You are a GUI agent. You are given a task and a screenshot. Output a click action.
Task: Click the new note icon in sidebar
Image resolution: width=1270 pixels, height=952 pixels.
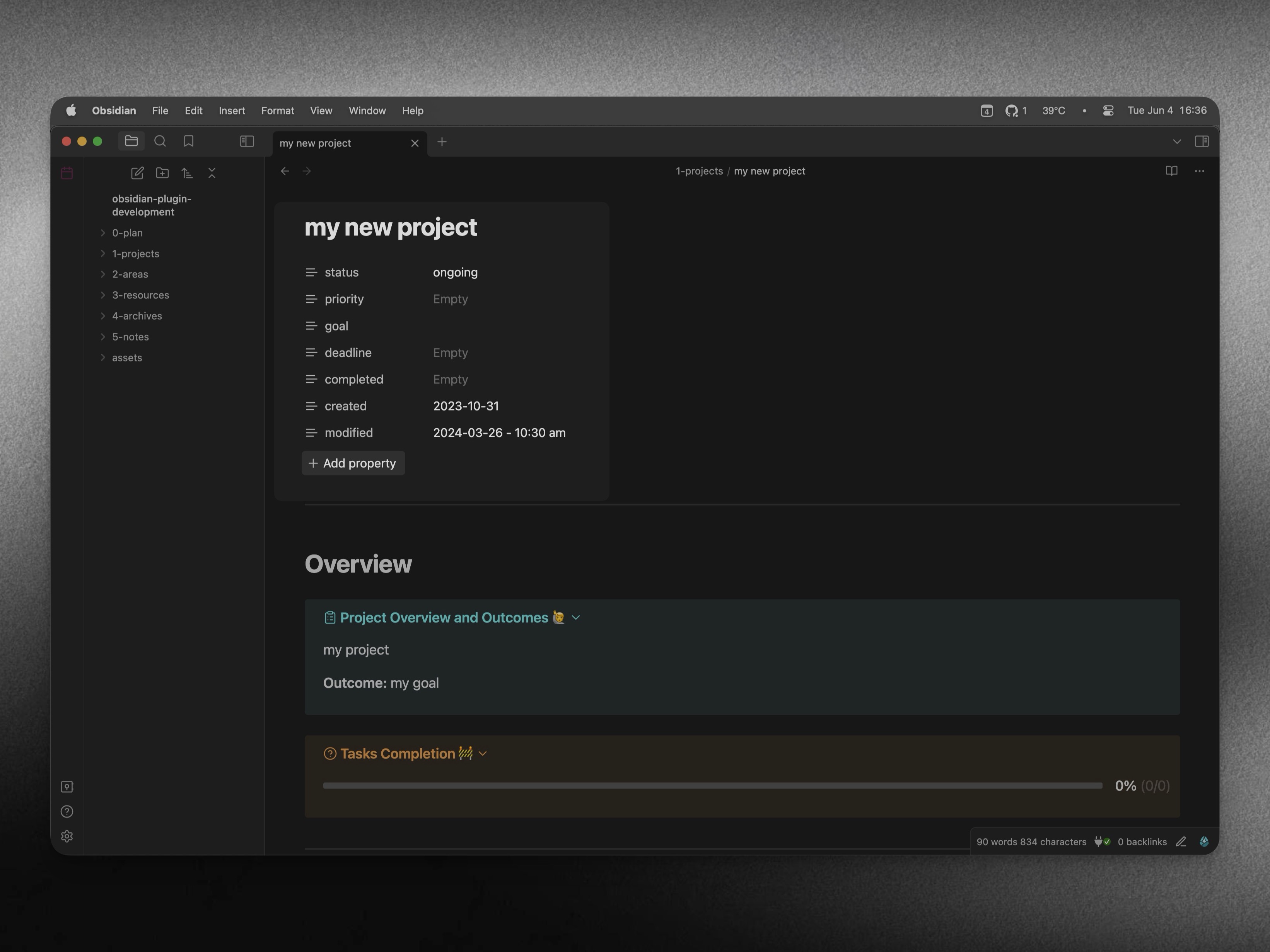(137, 173)
